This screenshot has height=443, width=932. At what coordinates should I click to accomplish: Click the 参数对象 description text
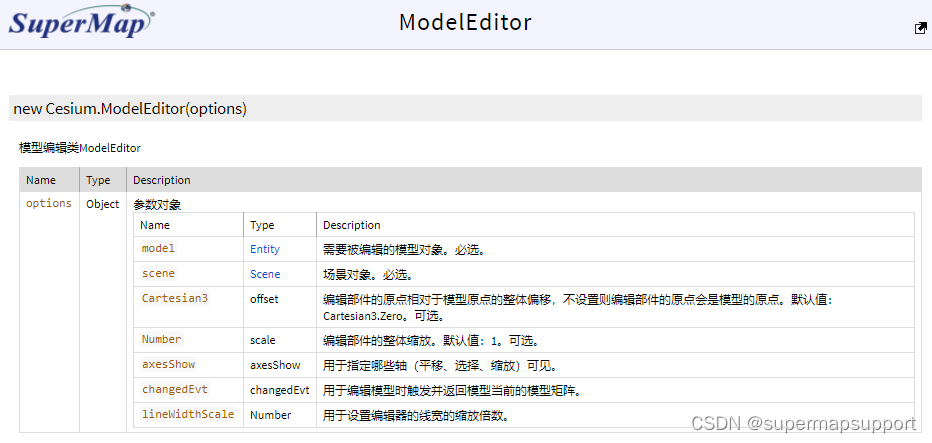[157, 205]
